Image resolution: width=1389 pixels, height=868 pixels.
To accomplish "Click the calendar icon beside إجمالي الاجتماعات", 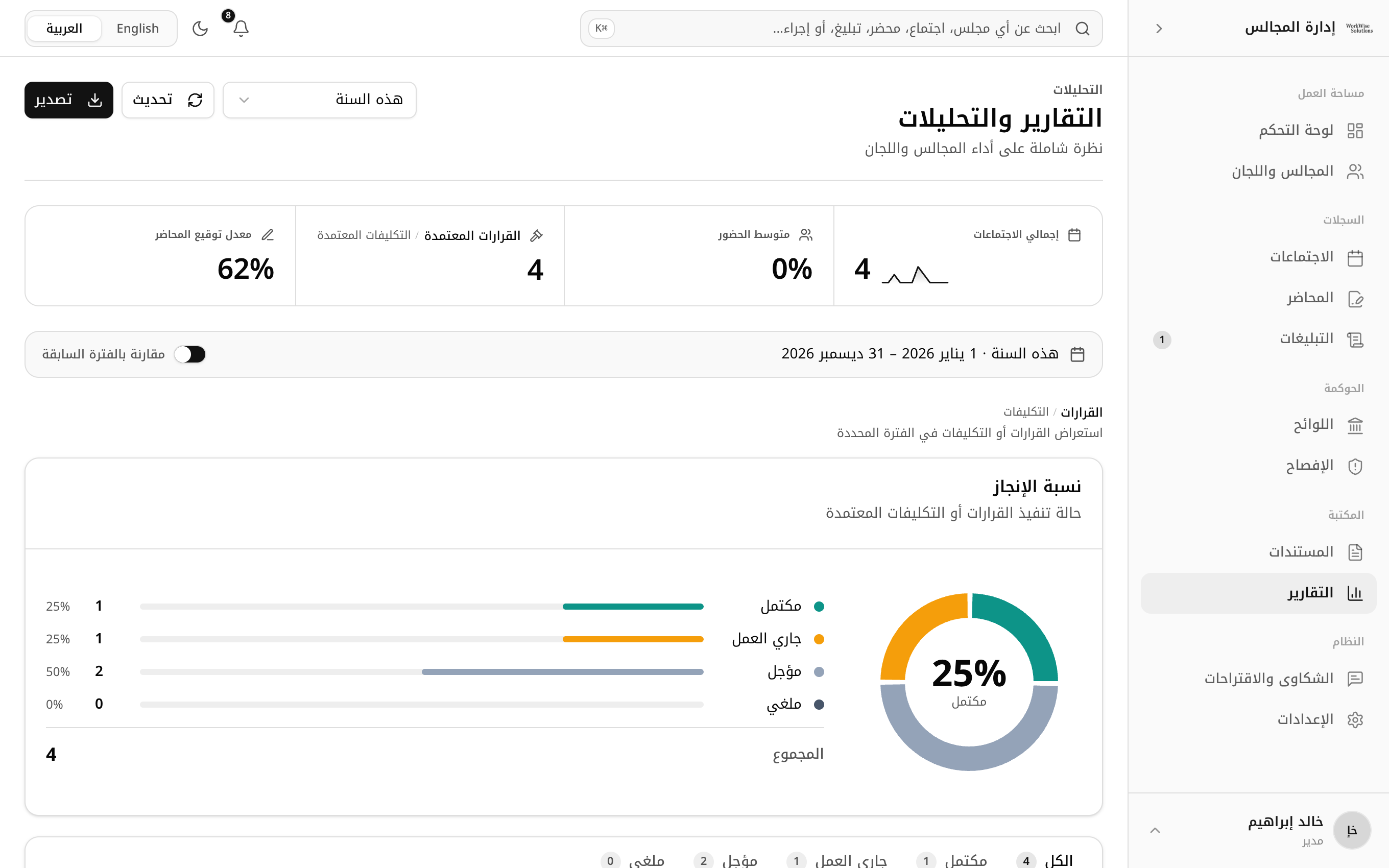I will [x=1074, y=234].
